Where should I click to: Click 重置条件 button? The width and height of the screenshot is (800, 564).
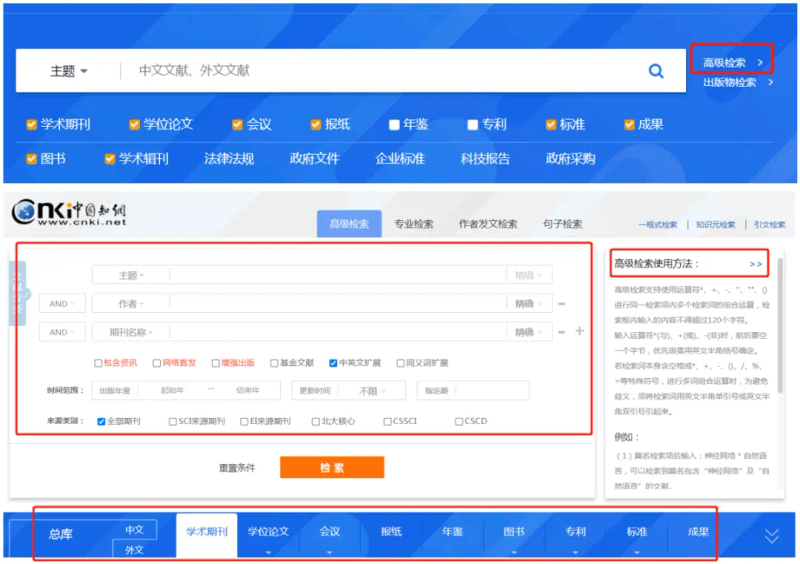click(x=237, y=468)
